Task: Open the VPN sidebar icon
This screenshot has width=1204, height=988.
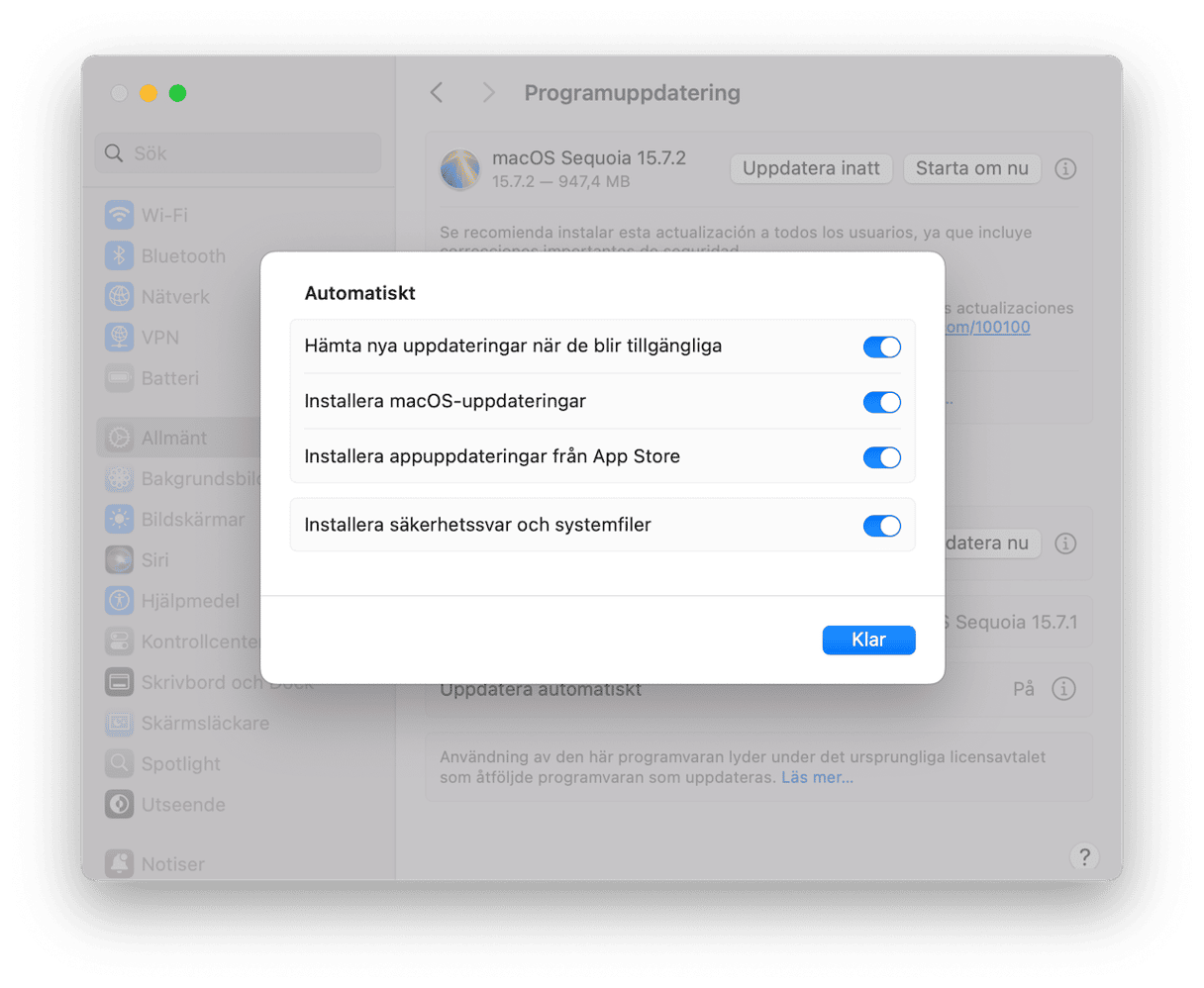Action: tap(120, 338)
